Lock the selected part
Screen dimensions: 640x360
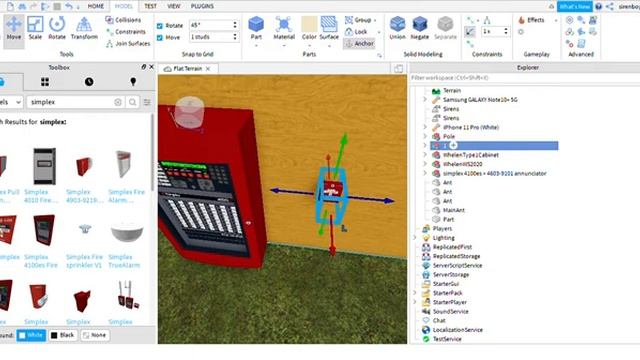click(356, 31)
